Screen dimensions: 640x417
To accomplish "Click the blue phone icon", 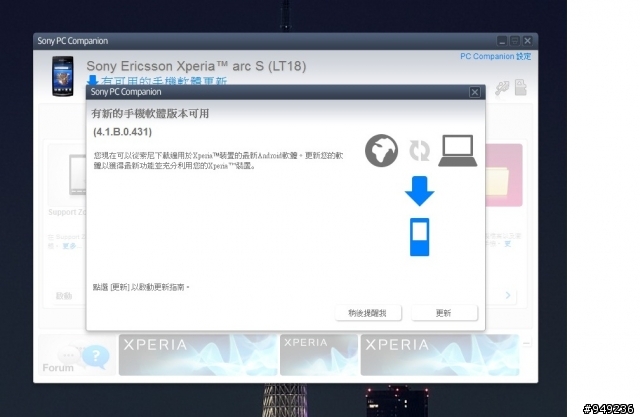I will coord(420,237).
